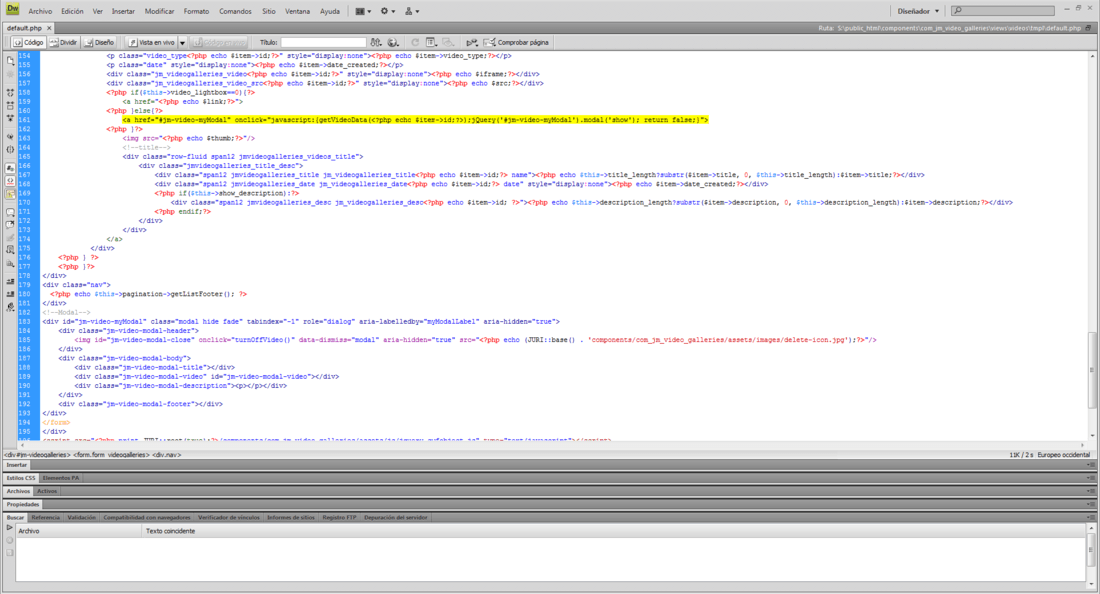Image resolution: width=1100 pixels, height=594 pixels.
Task: Select parent tag using coding toolbar icon
Action: coord(10,137)
